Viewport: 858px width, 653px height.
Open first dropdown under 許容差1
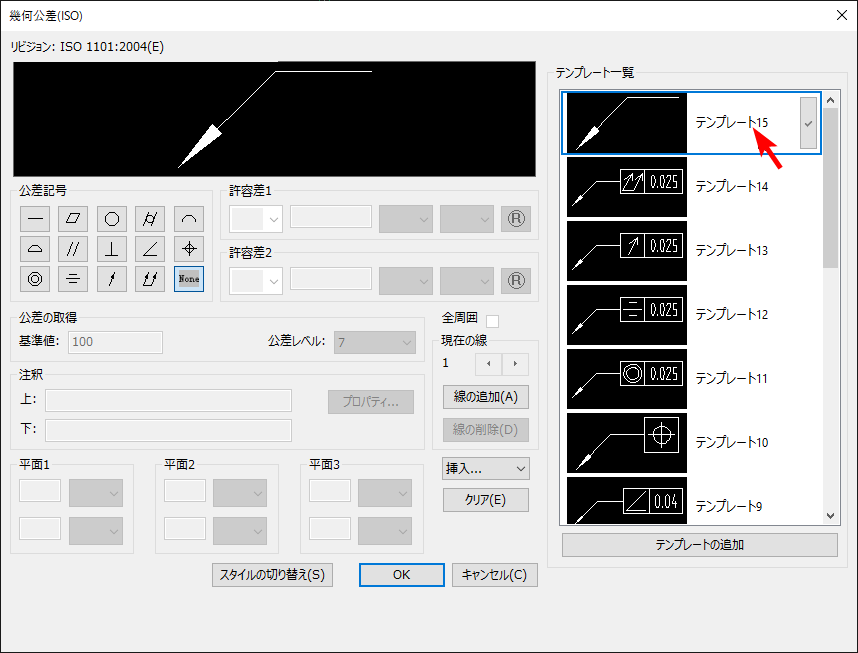click(256, 219)
